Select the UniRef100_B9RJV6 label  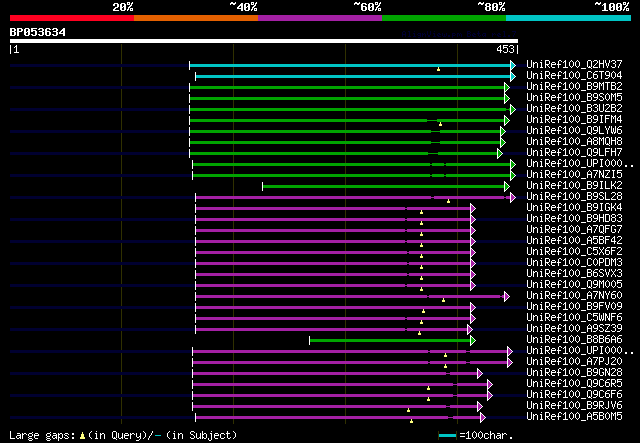[574, 406]
